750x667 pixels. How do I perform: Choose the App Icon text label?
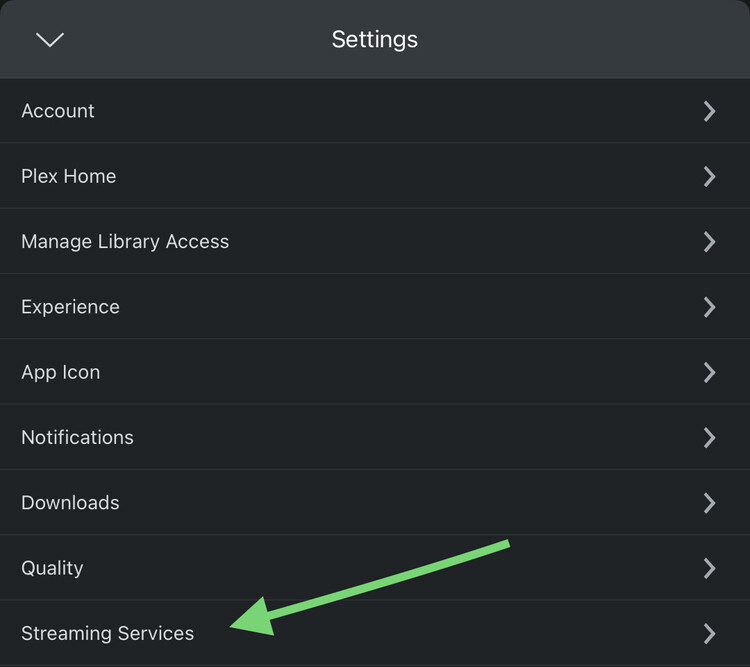[60, 372]
